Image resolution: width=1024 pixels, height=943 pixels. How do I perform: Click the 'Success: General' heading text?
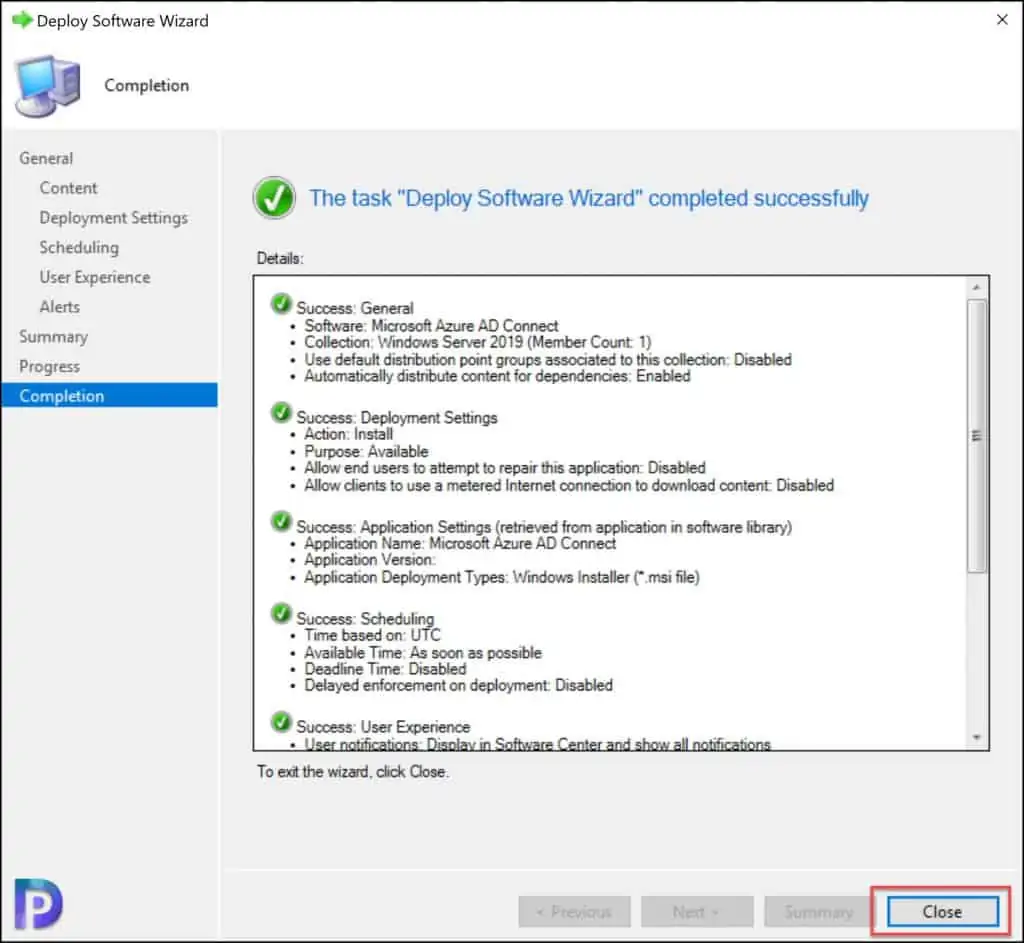point(355,308)
